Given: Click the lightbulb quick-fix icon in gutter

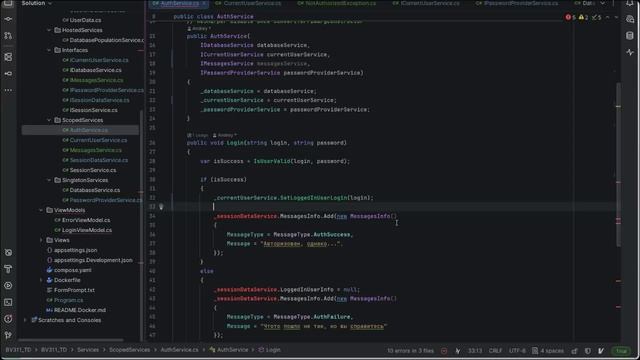Looking at the screenshot, I should tap(161, 207).
